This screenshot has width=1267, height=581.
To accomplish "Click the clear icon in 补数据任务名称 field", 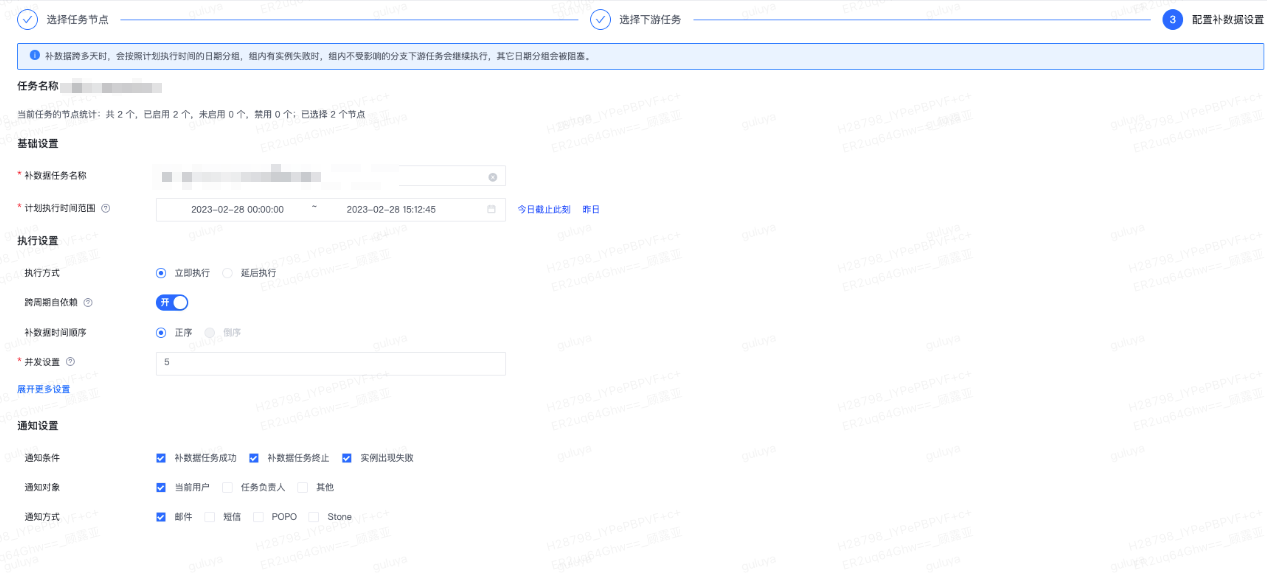I will [492, 177].
